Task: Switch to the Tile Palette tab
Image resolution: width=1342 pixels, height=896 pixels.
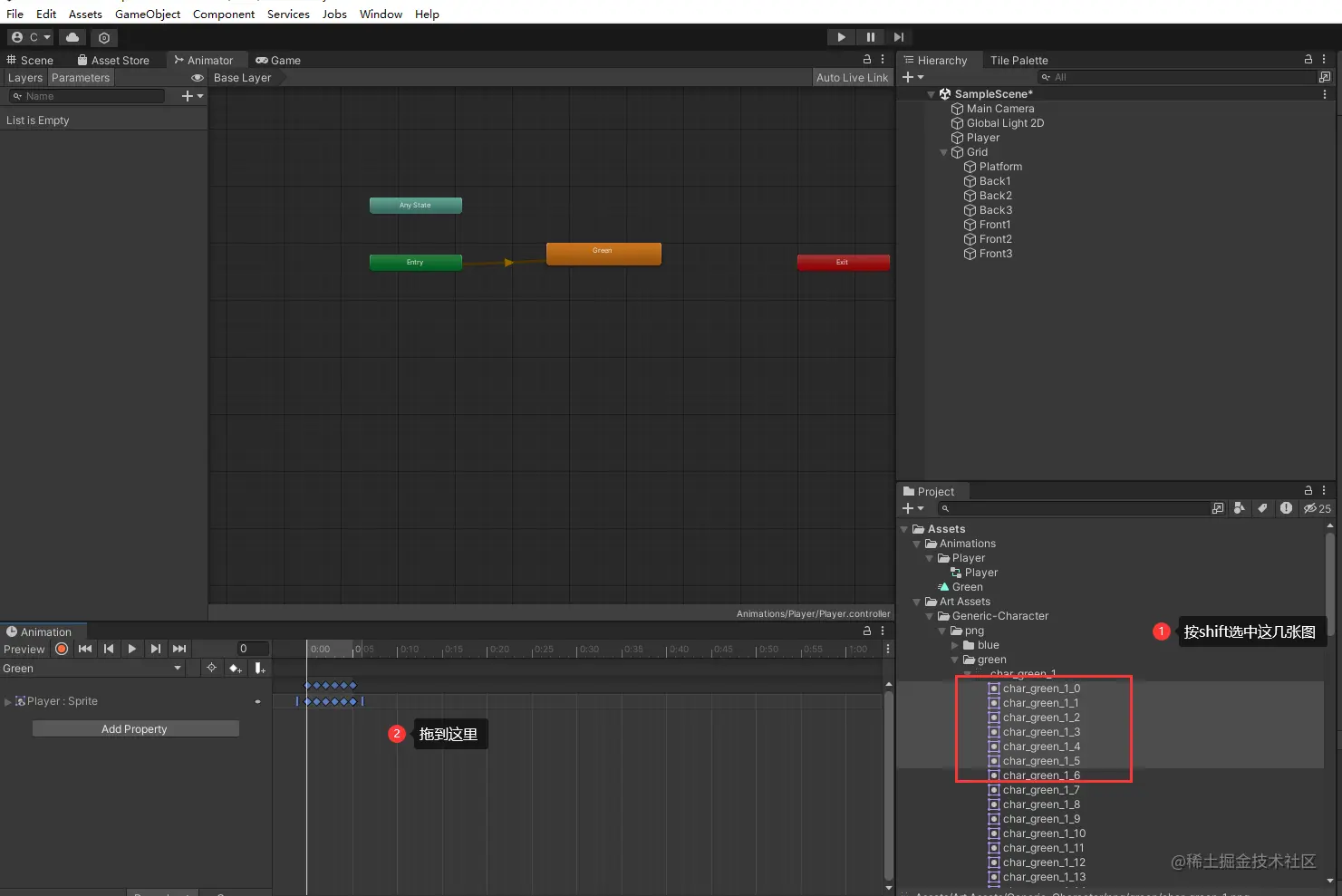Action: (x=1019, y=60)
